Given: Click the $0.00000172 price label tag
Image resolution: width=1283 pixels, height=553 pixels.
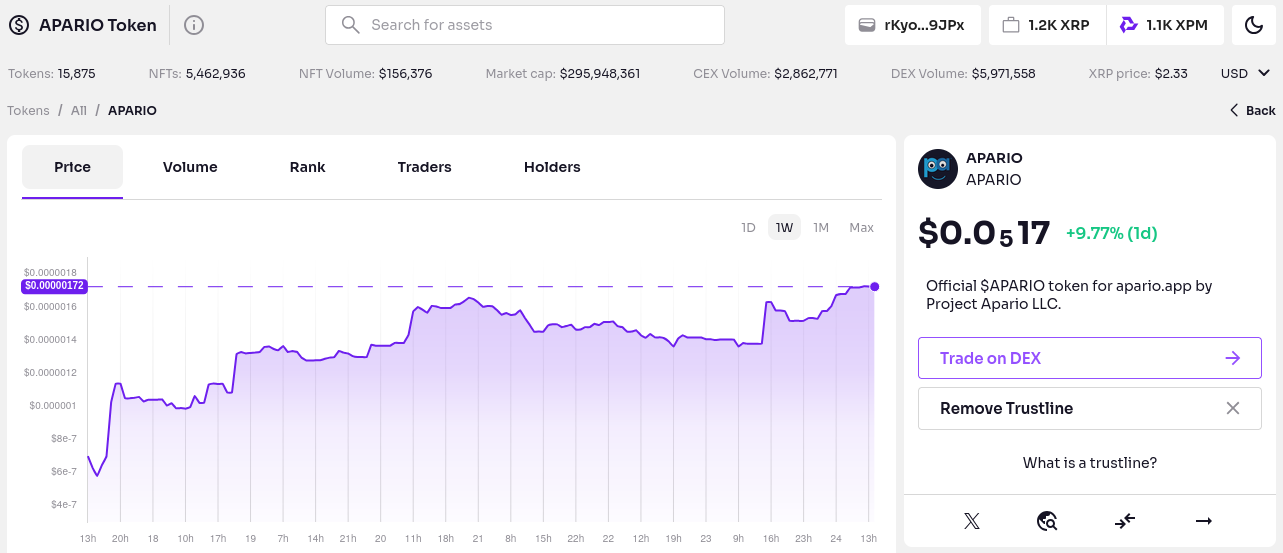Looking at the screenshot, I should pos(54,286).
